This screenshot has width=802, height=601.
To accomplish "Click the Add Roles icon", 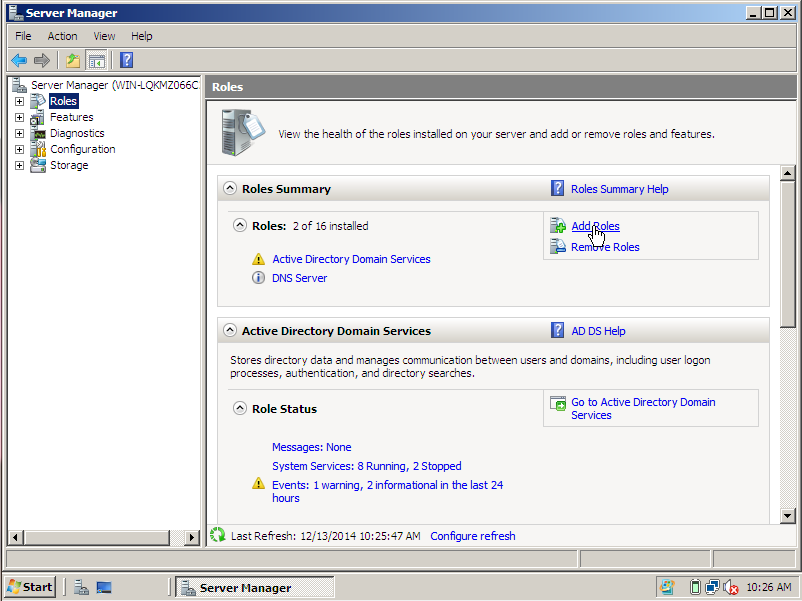I will pos(558,226).
